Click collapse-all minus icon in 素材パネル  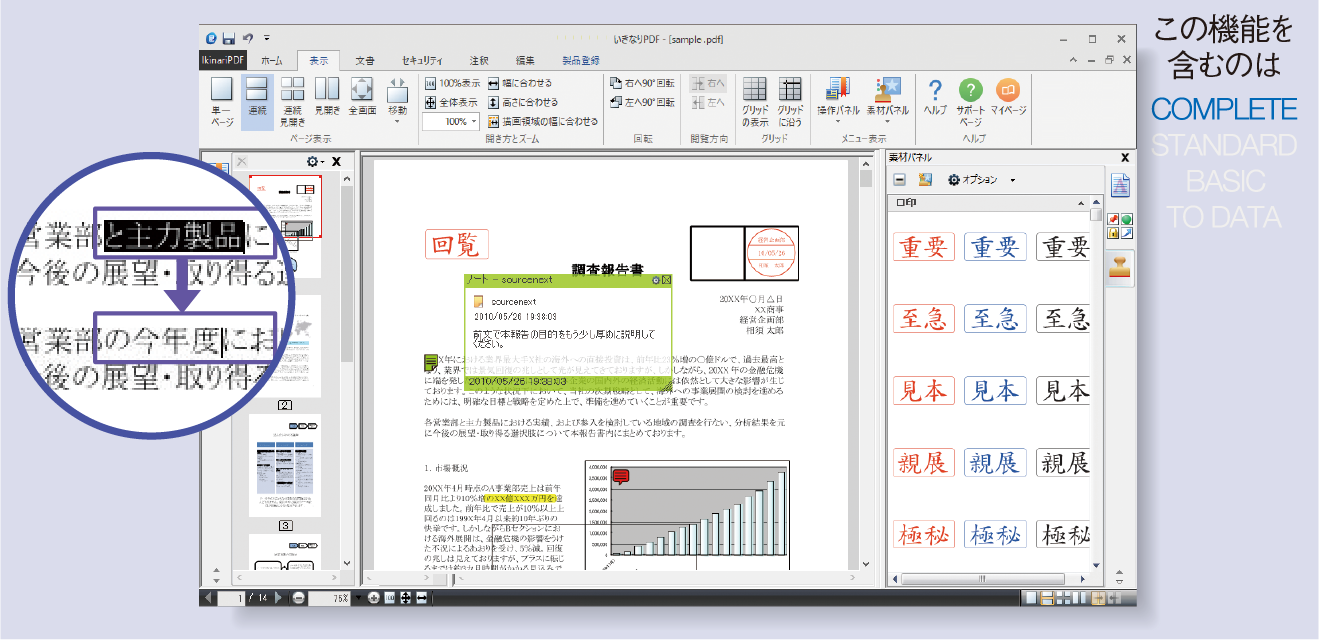click(x=900, y=180)
